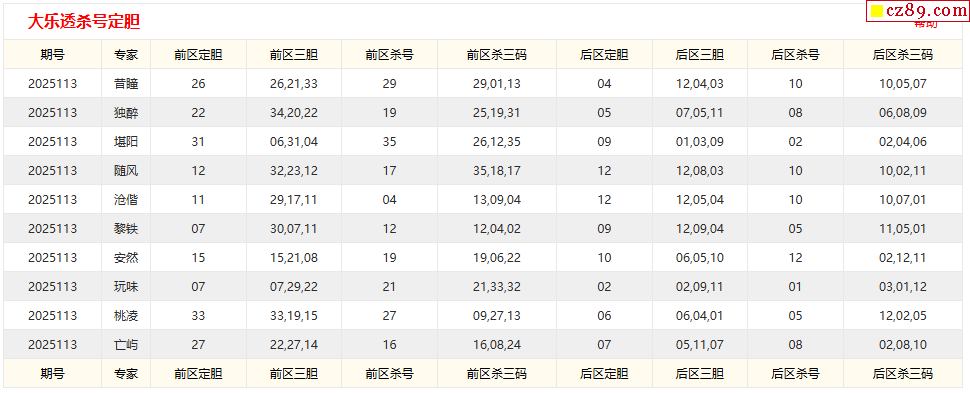Click expert name 亡屿
Screen dimensions: 970x393
pos(126,345)
